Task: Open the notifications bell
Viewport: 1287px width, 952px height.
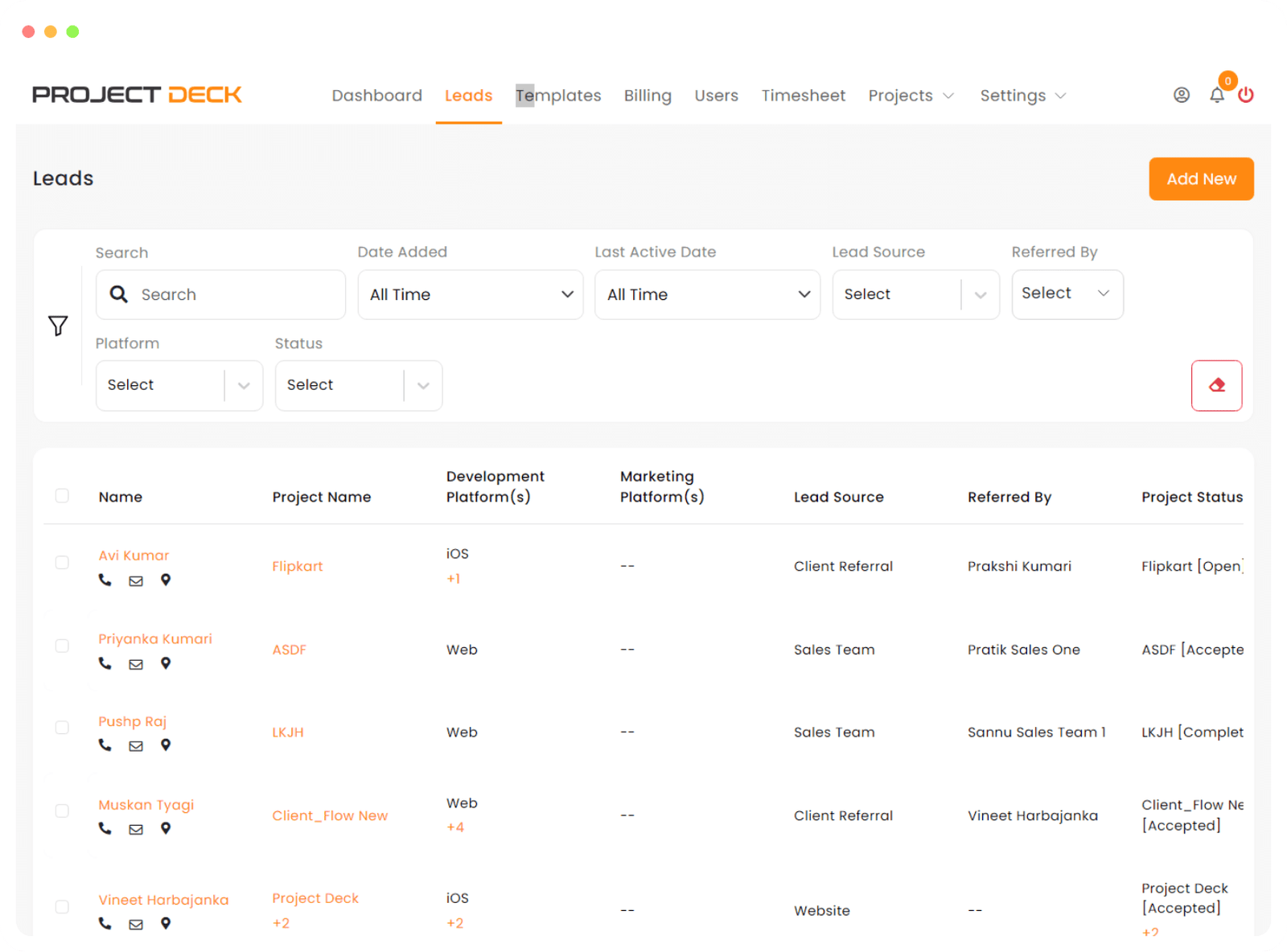Action: pos(1217,96)
